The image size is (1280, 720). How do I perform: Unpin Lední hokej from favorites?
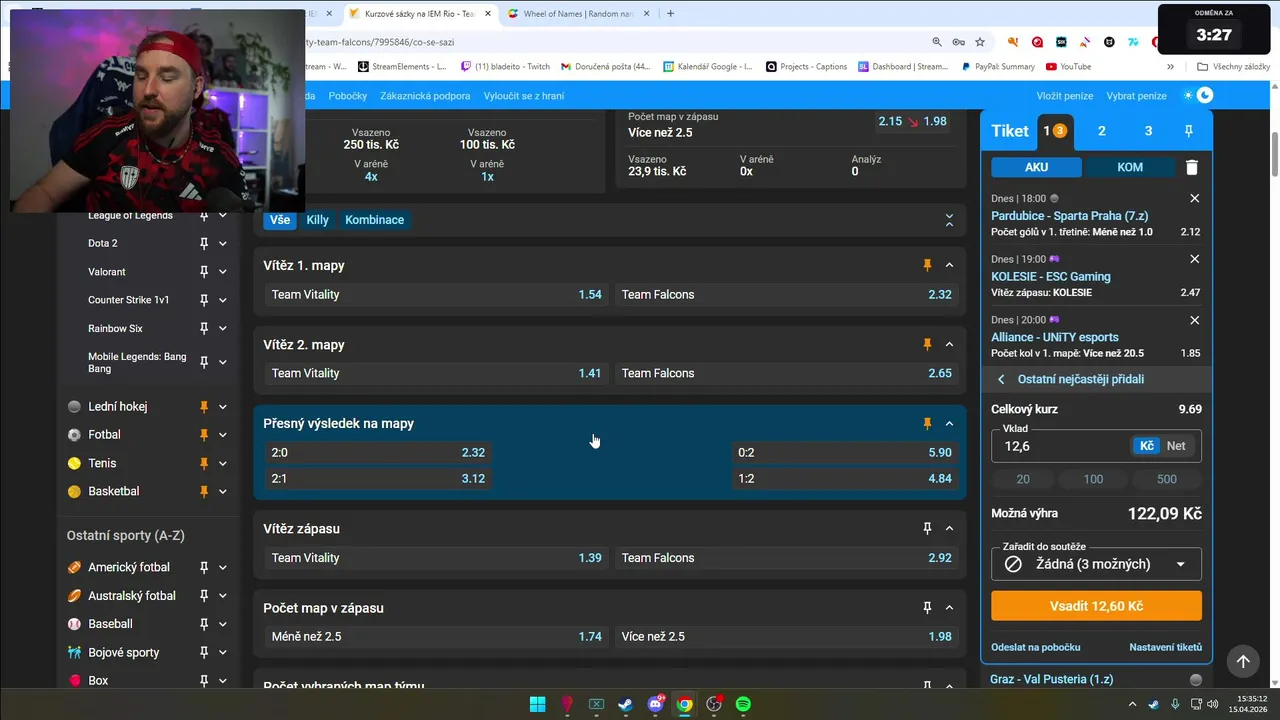204,407
